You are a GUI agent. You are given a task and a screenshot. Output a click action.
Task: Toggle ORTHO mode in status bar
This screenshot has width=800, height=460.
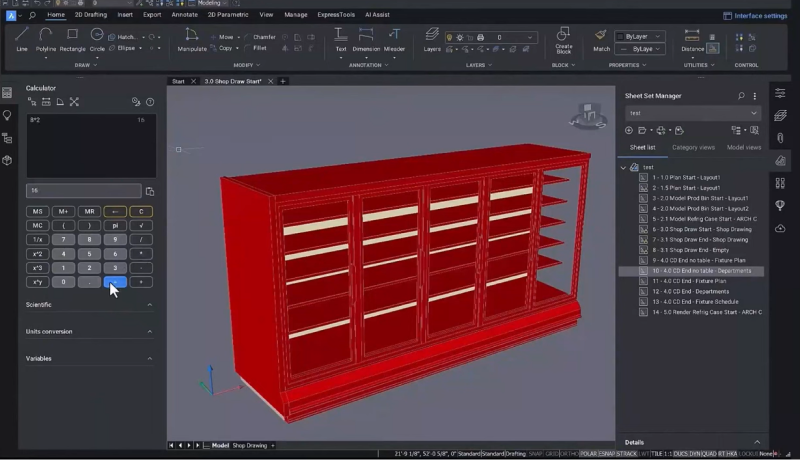pyautogui.click(x=567, y=454)
